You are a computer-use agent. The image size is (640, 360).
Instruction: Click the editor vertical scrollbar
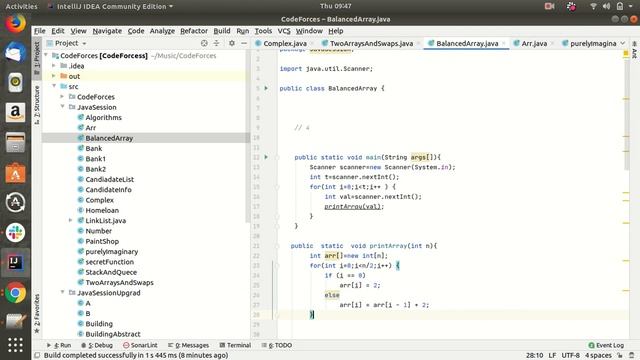(x=627, y=114)
